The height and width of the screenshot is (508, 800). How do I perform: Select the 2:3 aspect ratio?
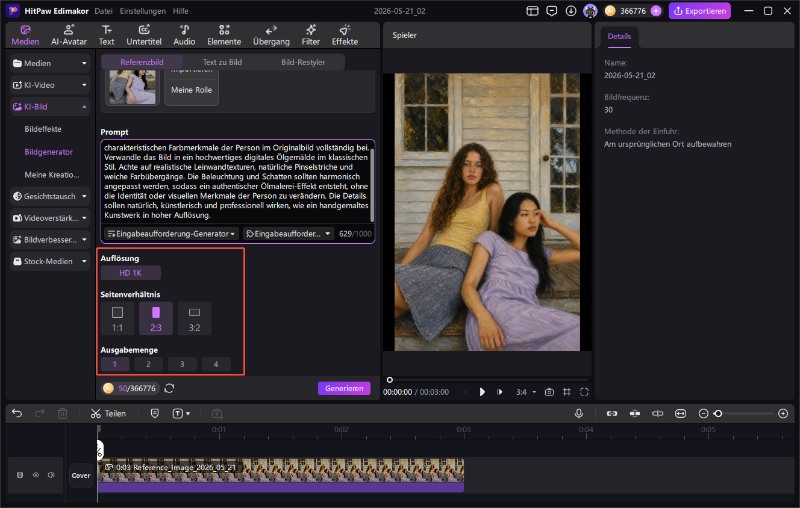(x=156, y=318)
